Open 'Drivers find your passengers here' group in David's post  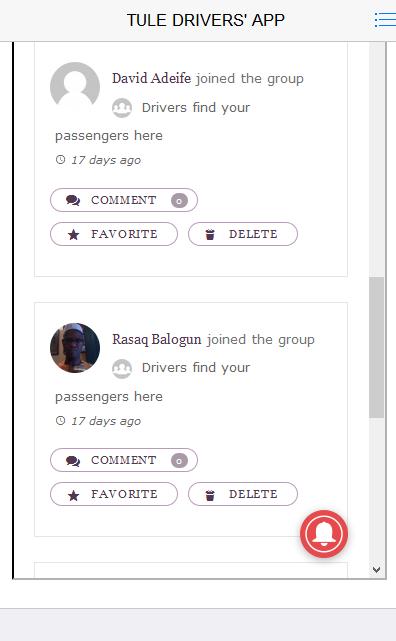[x=152, y=121]
